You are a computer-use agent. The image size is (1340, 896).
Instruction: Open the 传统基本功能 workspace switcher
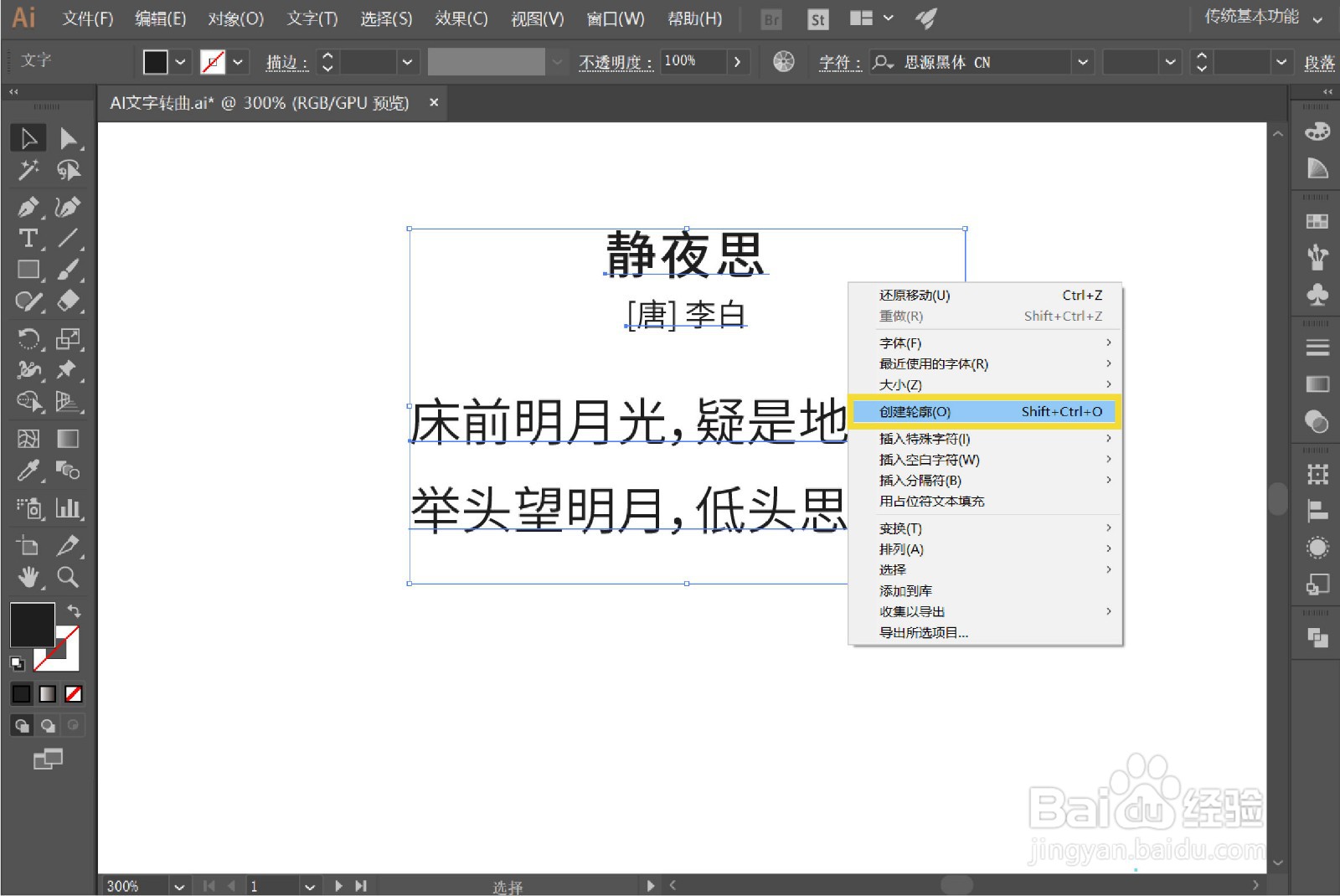[1252, 17]
